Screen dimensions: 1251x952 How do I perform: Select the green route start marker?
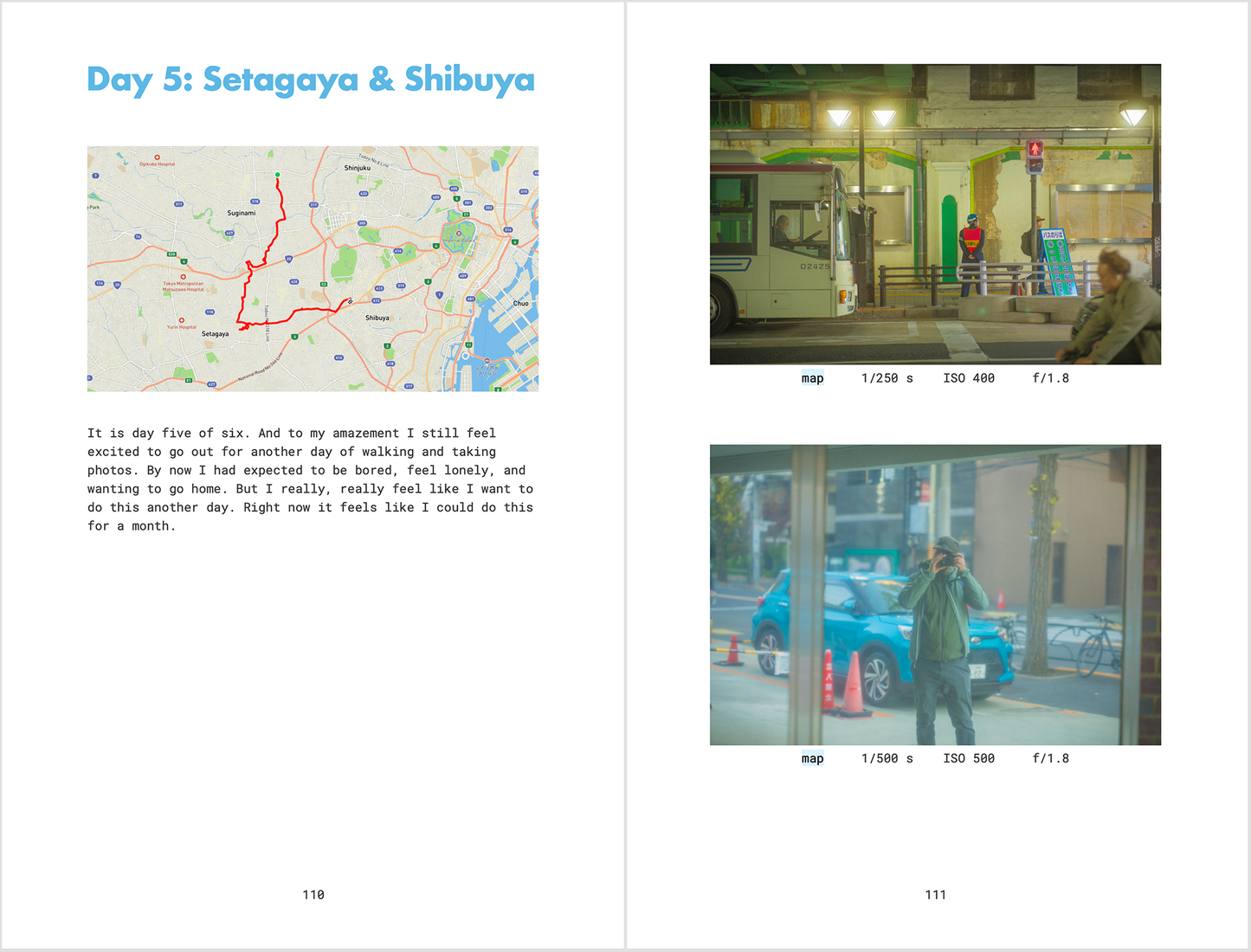[277, 175]
